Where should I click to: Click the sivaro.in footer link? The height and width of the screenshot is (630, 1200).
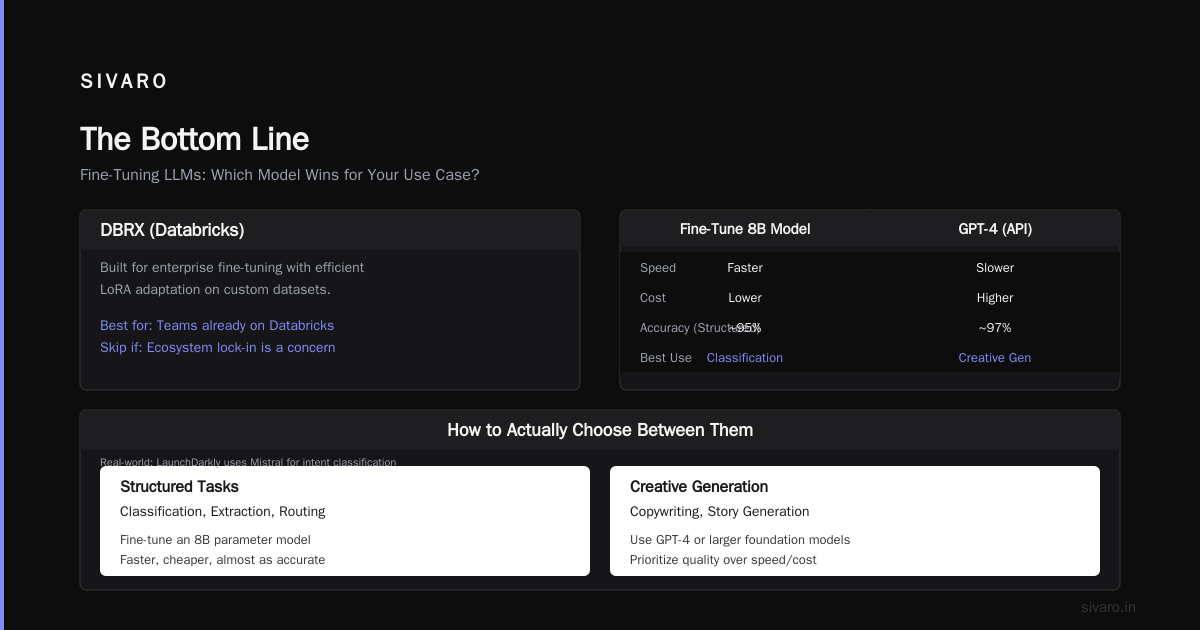coord(1108,607)
